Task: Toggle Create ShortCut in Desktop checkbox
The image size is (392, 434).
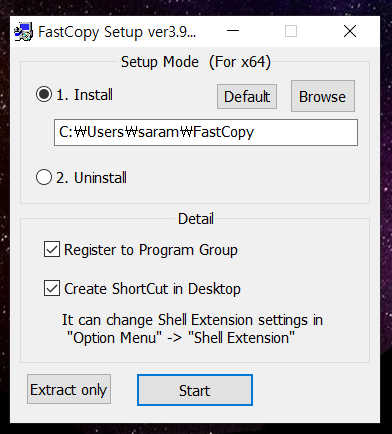Action: pos(52,288)
